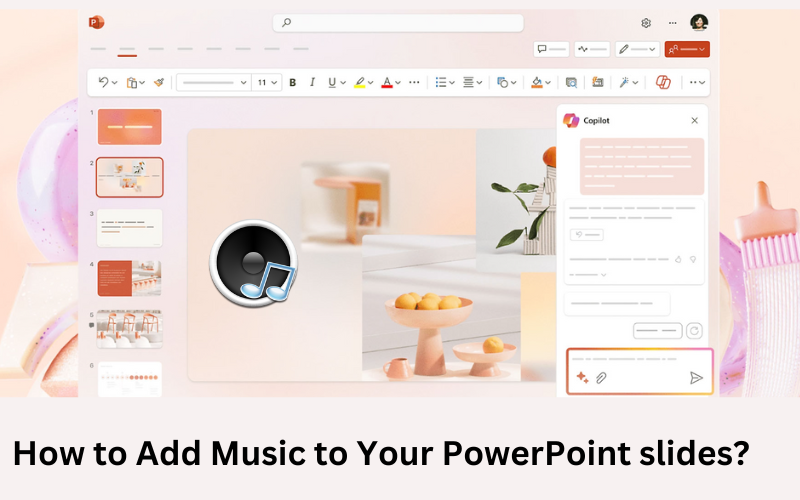Select slide 1 thumbnail
Screen dimensions: 800x500
pyautogui.click(x=130, y=127)
